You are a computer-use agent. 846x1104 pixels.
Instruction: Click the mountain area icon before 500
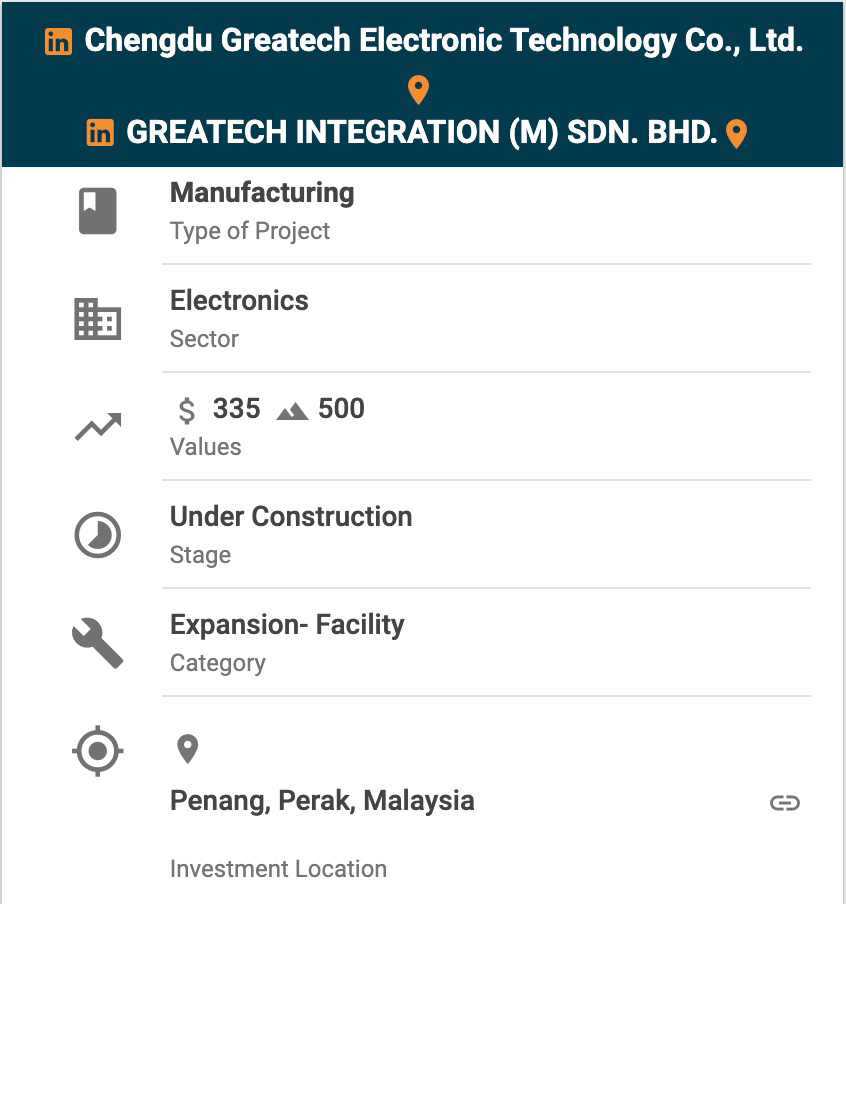[x=292, y=410]
